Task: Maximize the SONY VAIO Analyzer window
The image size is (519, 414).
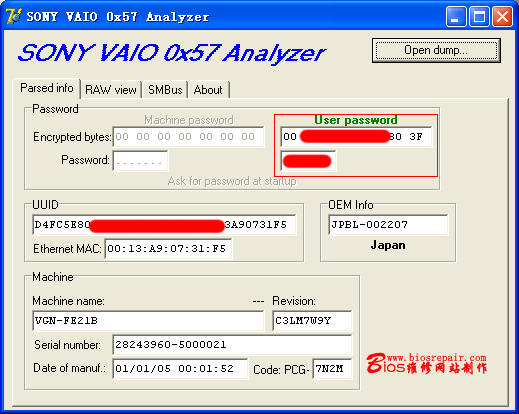Action: [x=479, y=17]
